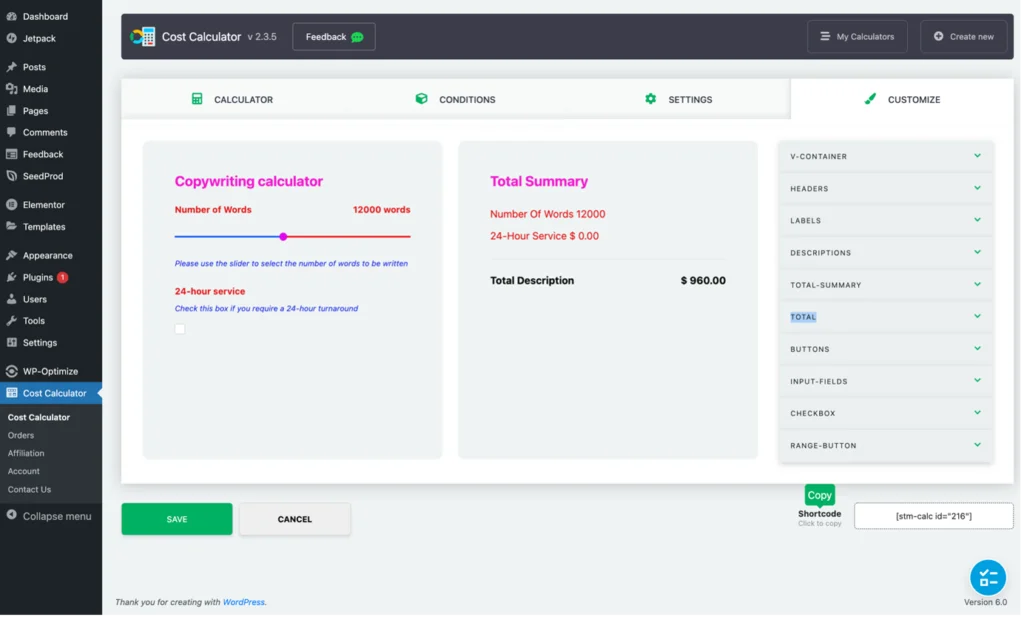Screen dimensions: 1024x617
Task: Click the Cost Calculator logo icon in header
Action: click(142, 37)
